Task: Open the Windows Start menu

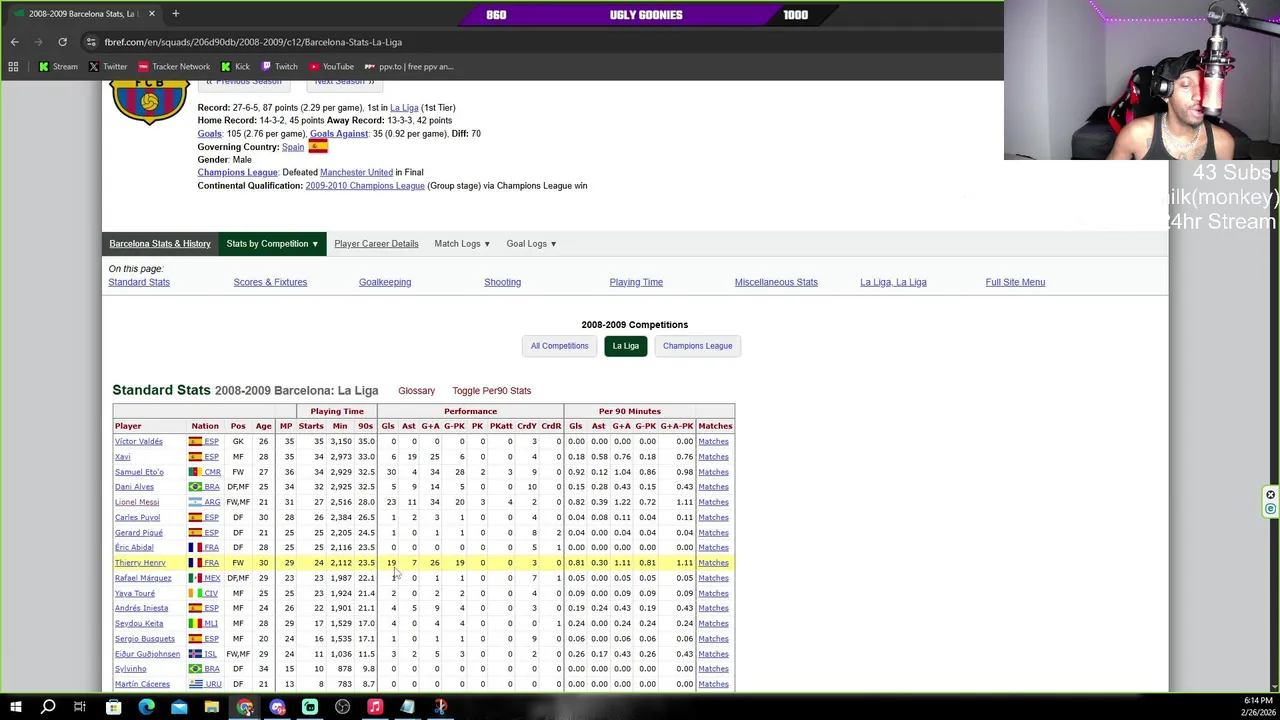Action: [15, 707]
